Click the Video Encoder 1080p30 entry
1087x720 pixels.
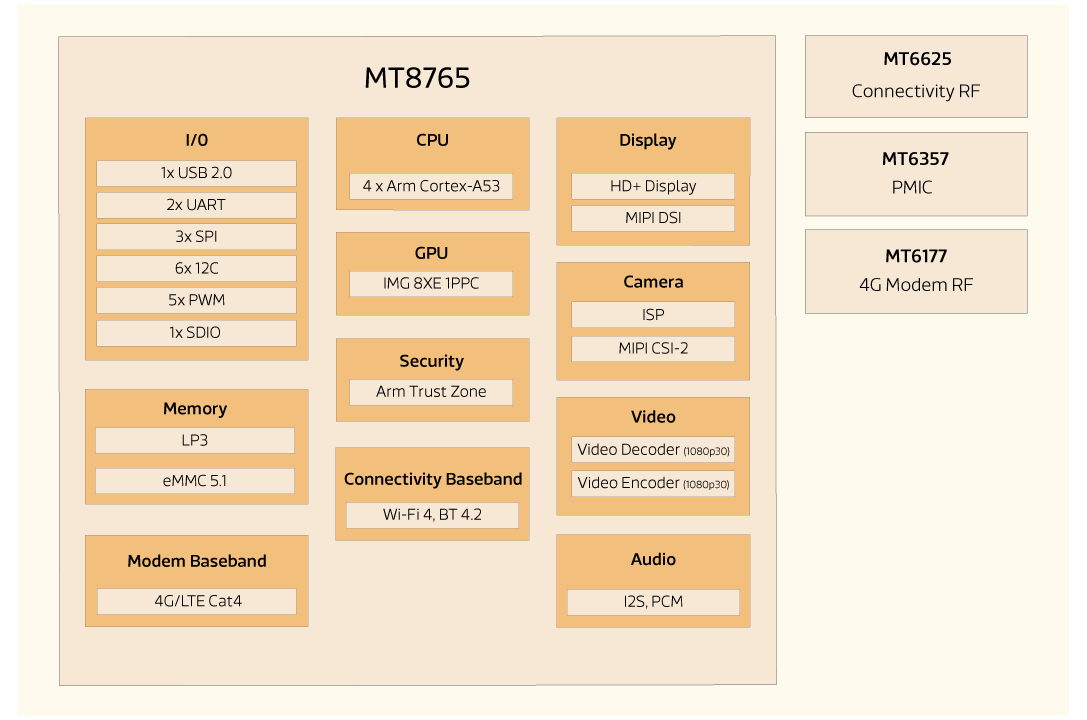(x=652, y=483)
